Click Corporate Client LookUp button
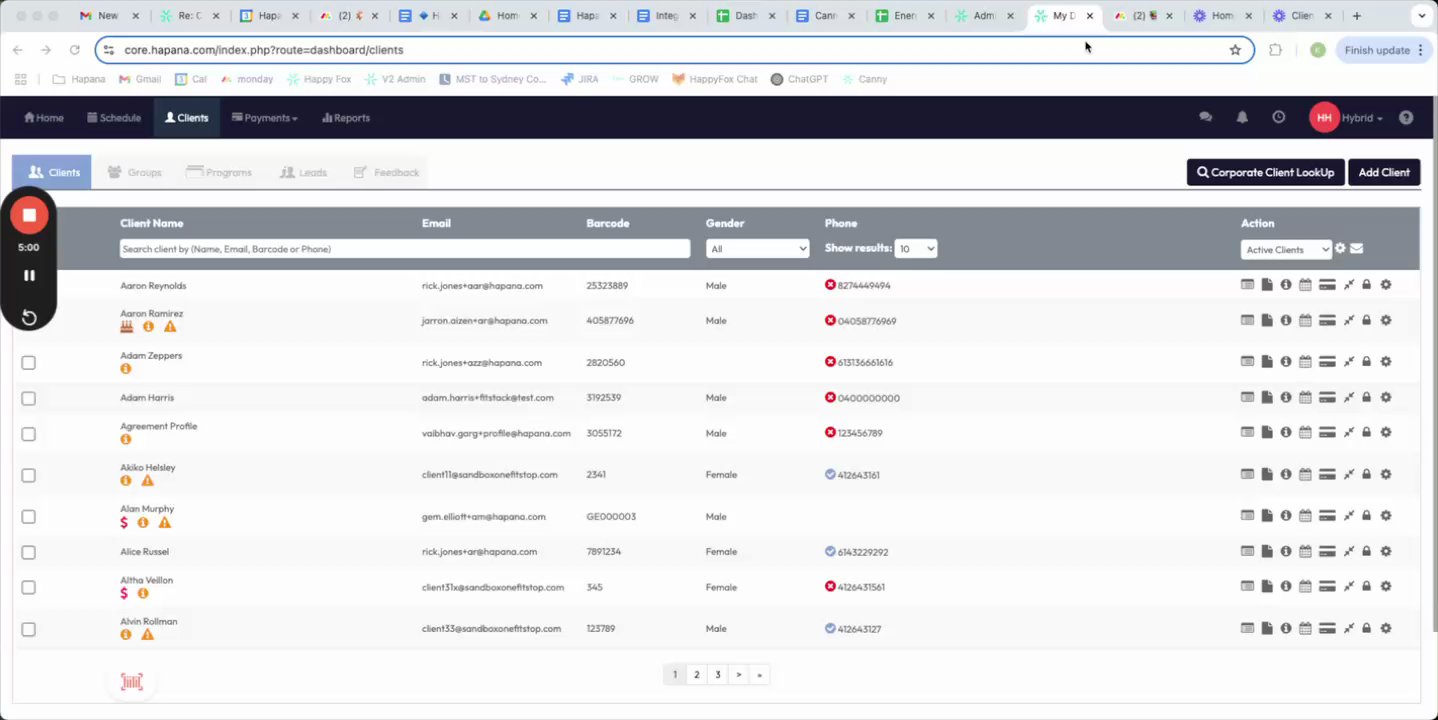This screenshot has height=720, width=1438. point(1266,172)
